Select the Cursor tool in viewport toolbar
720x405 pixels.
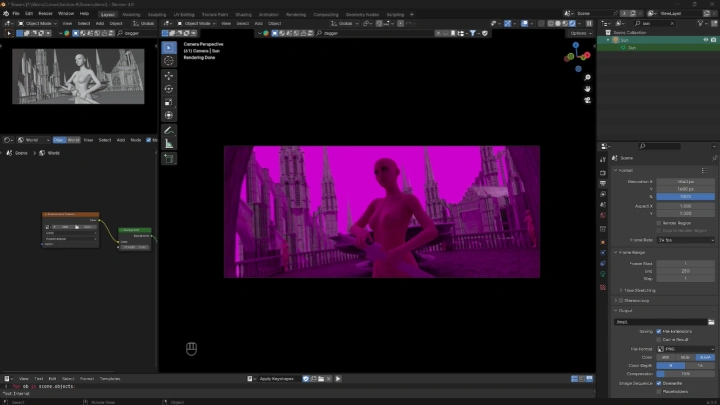pos(169,61)
